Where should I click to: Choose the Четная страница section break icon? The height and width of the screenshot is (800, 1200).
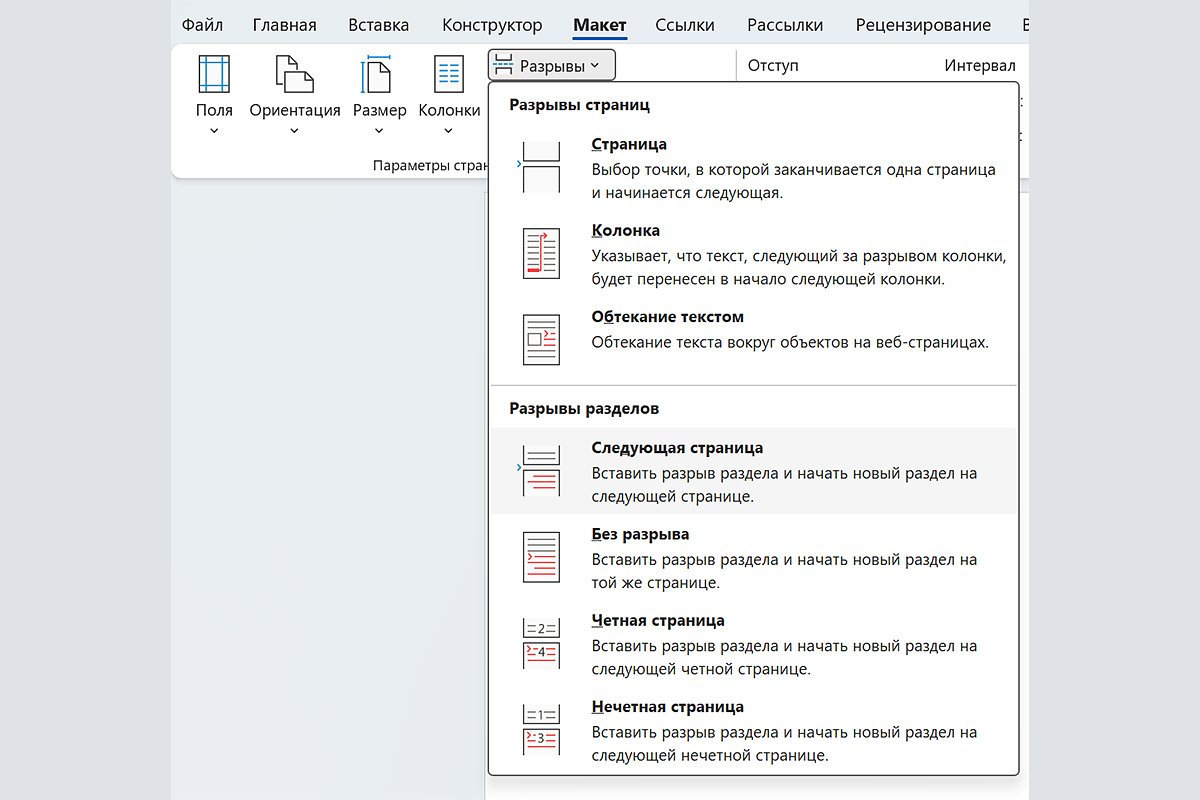[541, 642]
